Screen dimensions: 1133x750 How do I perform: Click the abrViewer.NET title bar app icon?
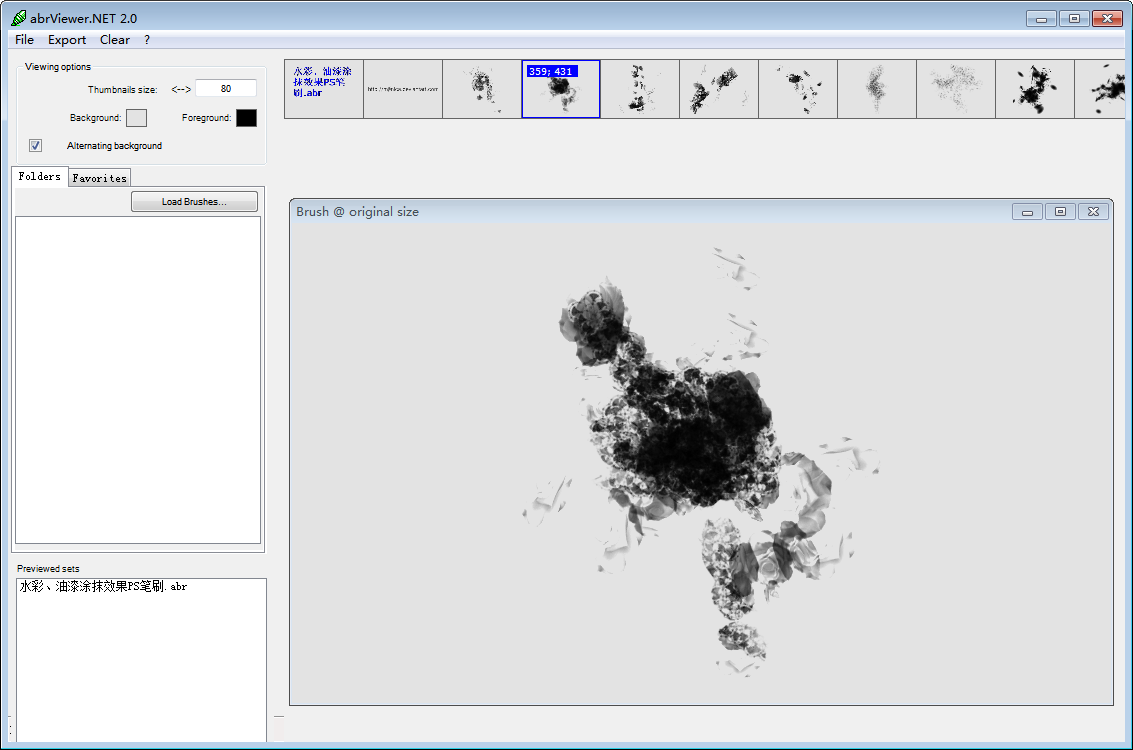[x=19, y=18]
